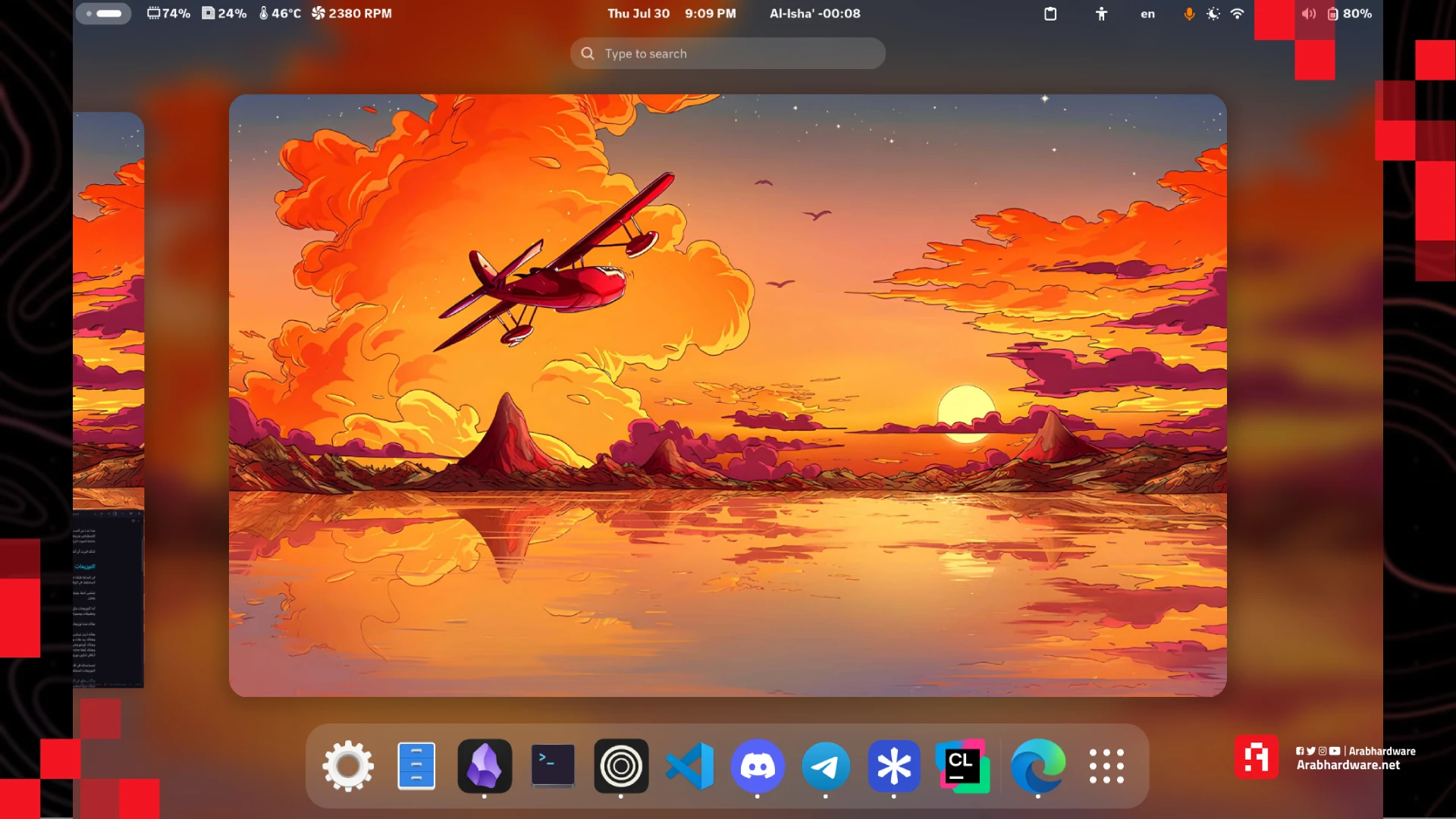Select the central workspace thumbnail

[x=728, y=395]
